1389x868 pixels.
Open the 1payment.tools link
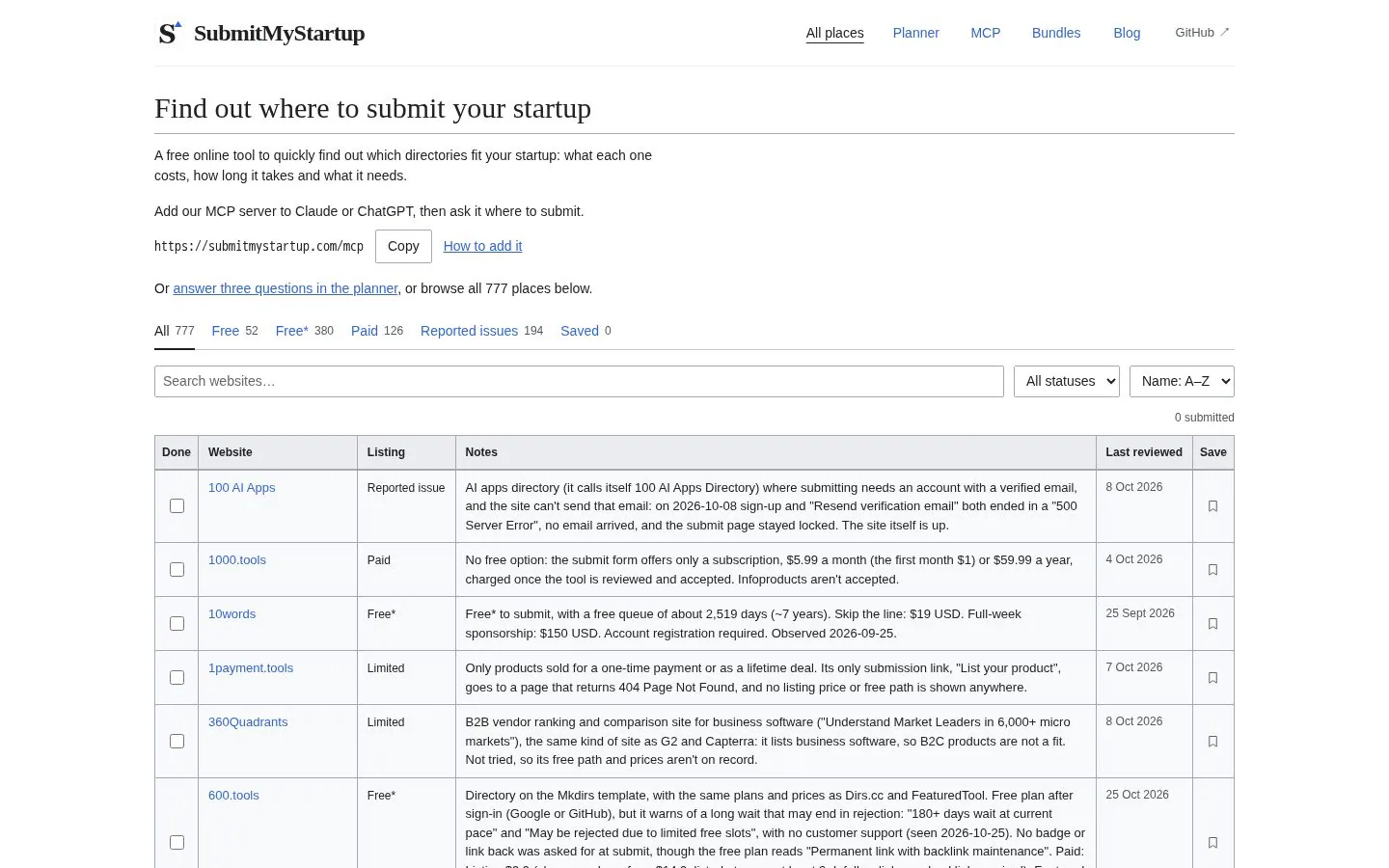click(x=251, y=668)
